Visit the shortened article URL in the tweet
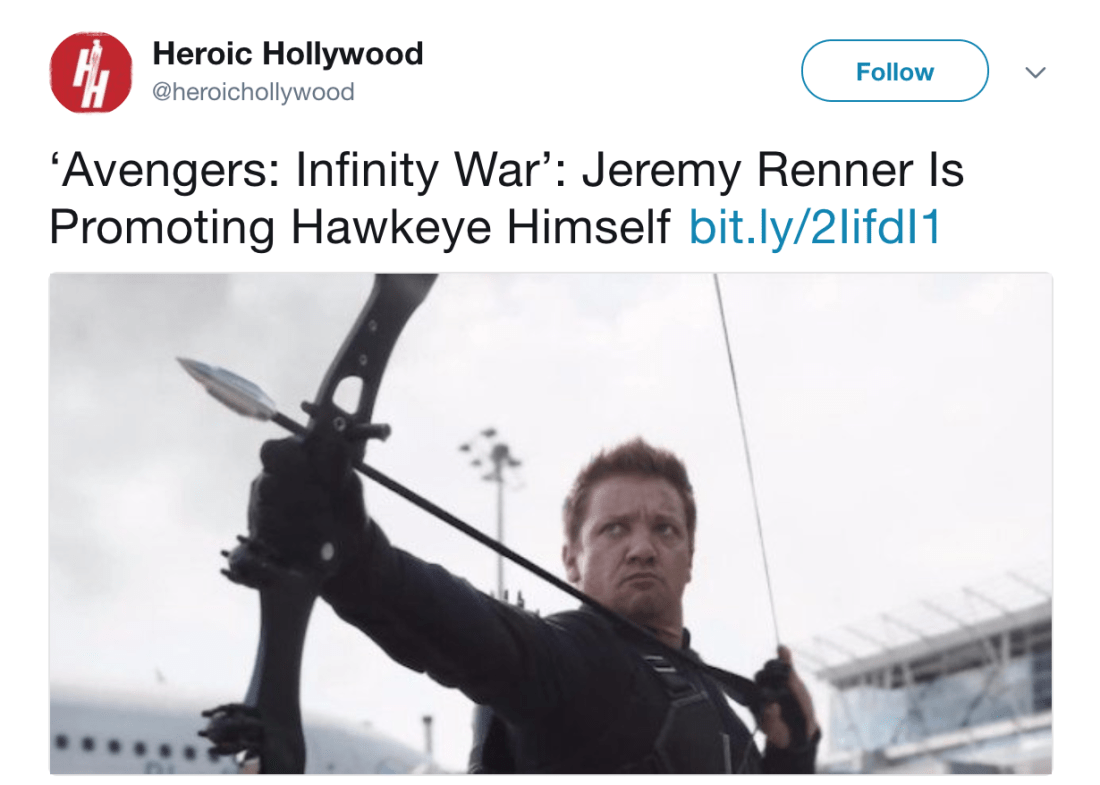The width and height of the screenshot is (1100, 785). [x=815, y=228]
